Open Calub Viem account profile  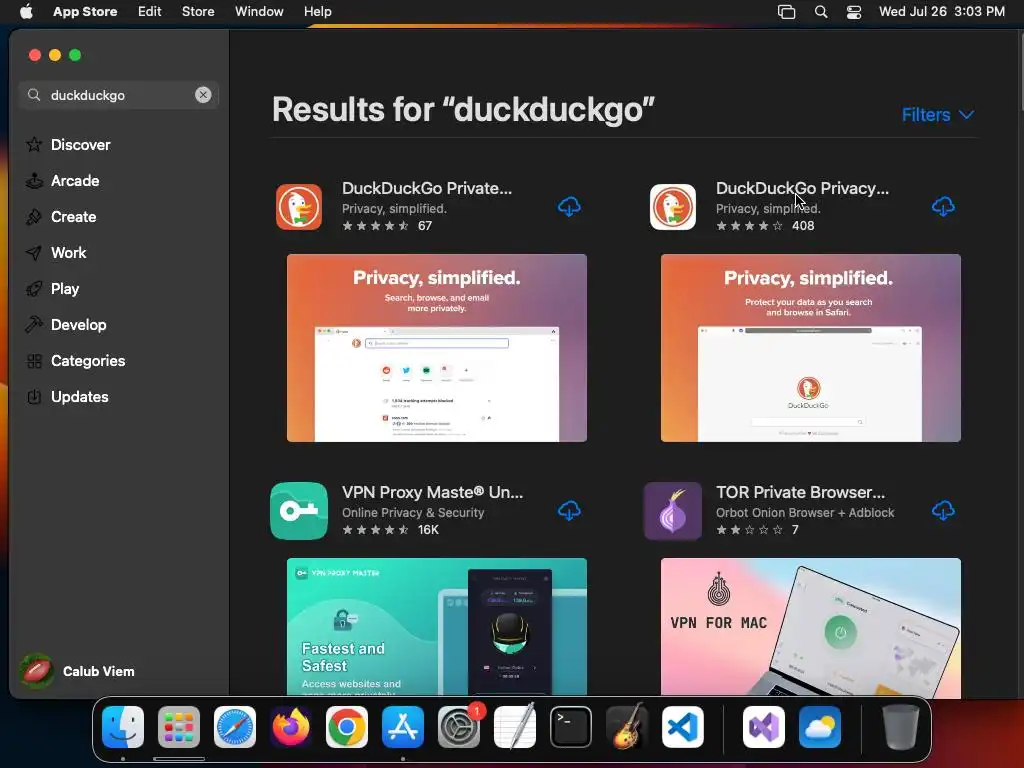point(77,671)
